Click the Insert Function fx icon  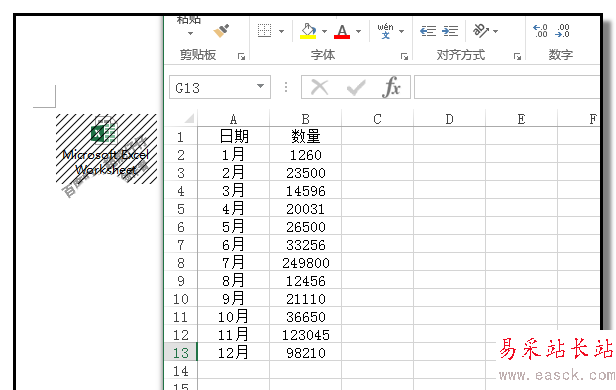(x=391, y=87)
